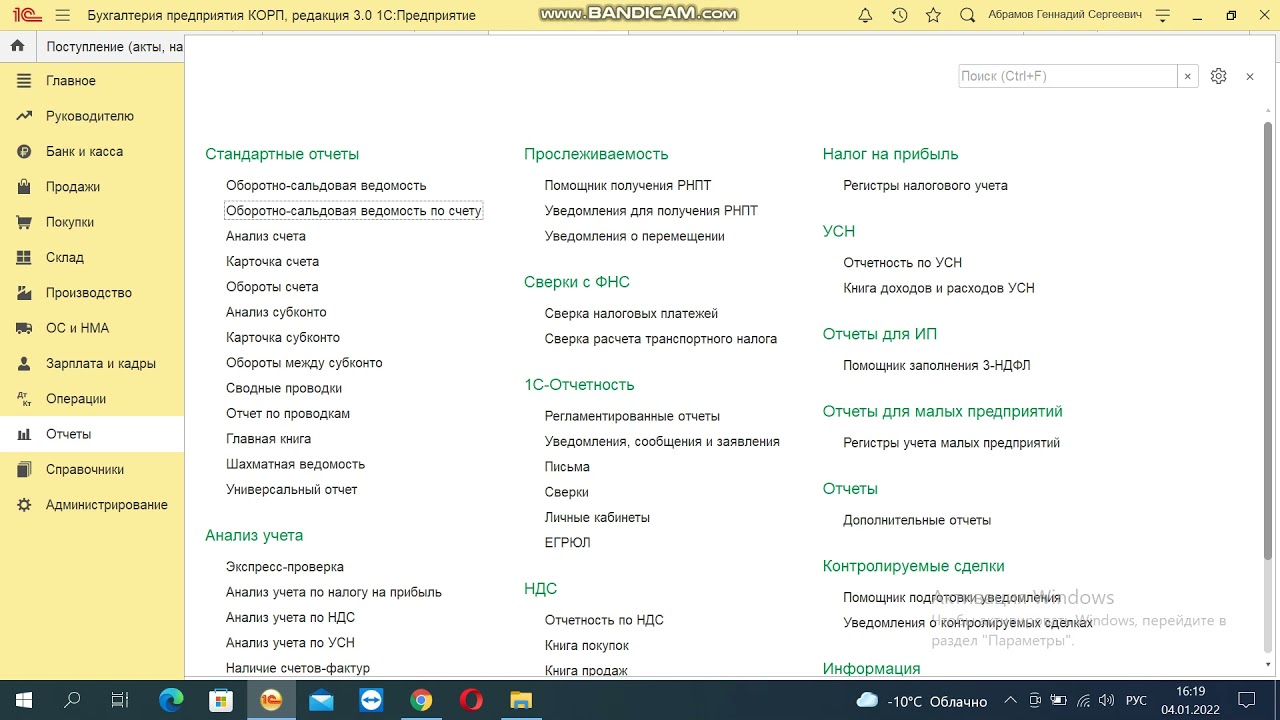Image resolution: width=1280 pixels, height=720 pixels.
Task: Open Сверка расчета транспортного налога
Action: [661, 338]
